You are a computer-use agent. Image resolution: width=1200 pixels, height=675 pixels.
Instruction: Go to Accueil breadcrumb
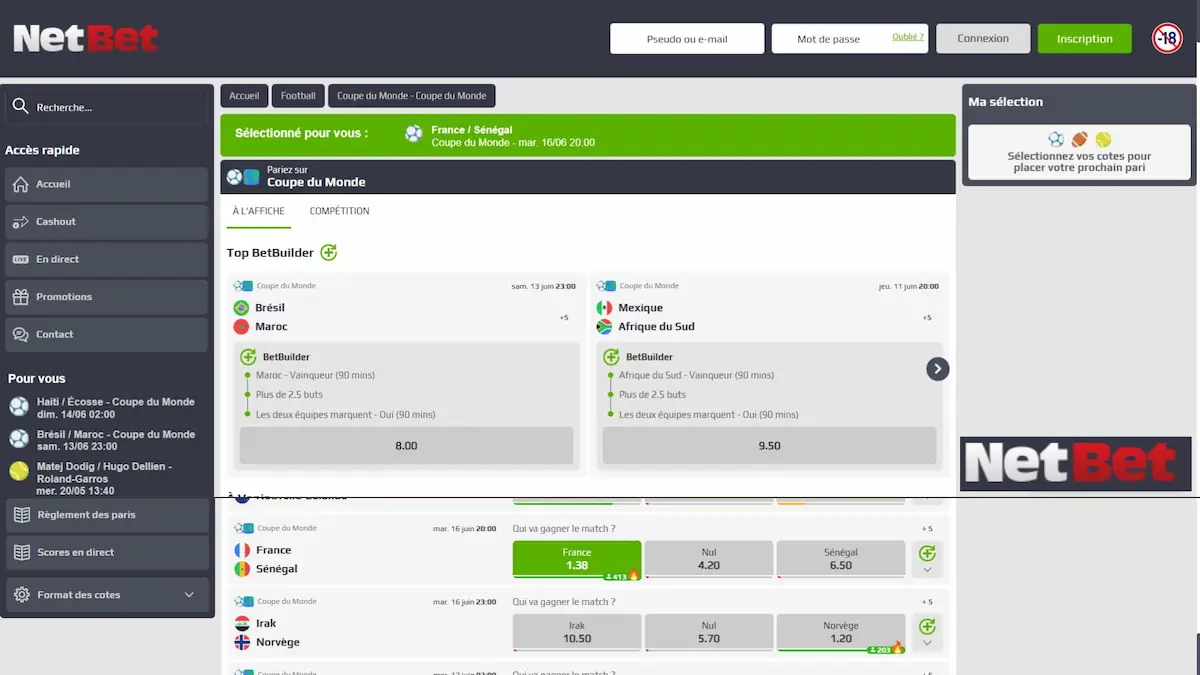pos(244,96)
